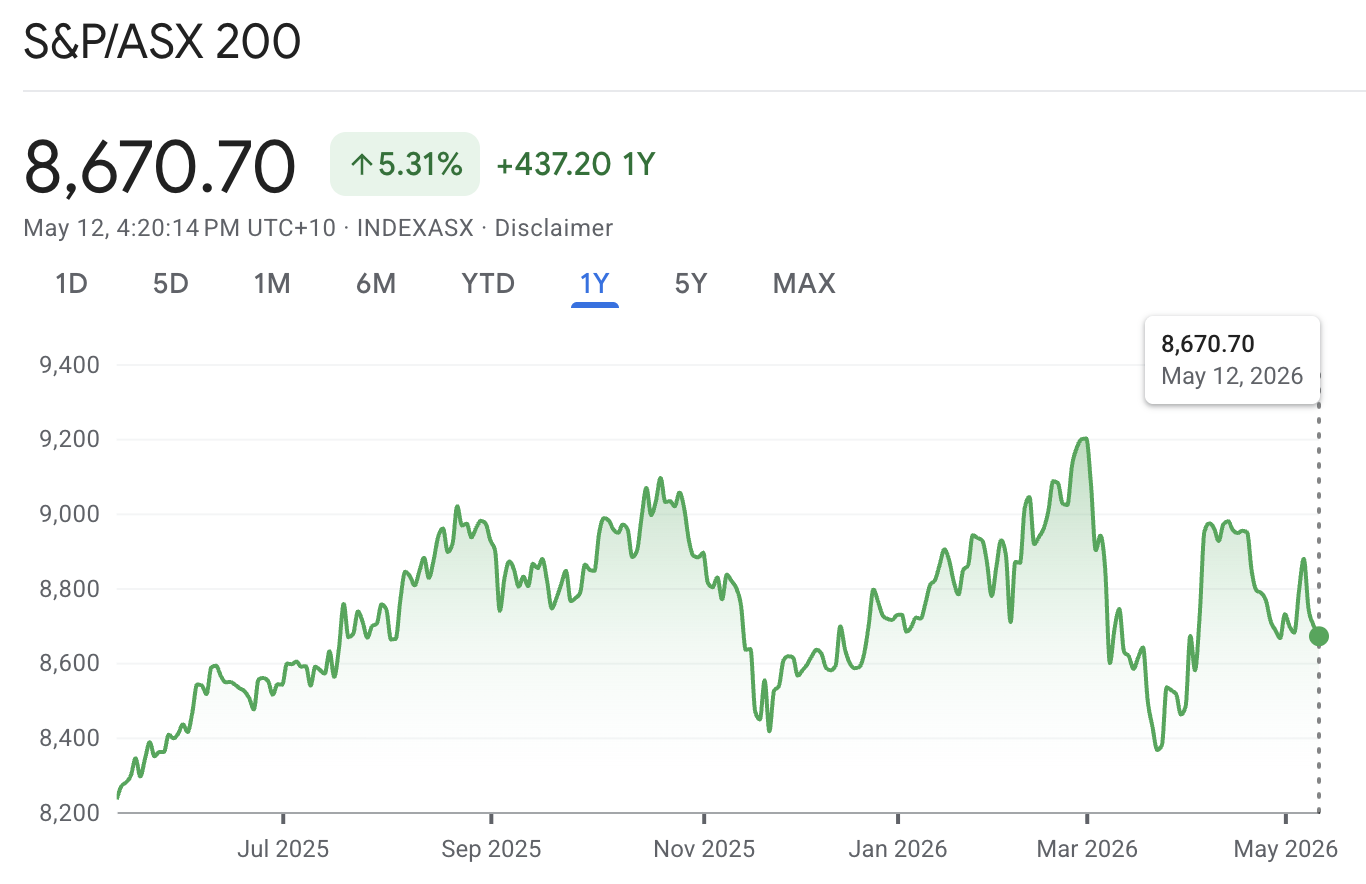1366x884 pixels.
Task: Click the 9,000 y-axis label
Action: tap(69, 514)
